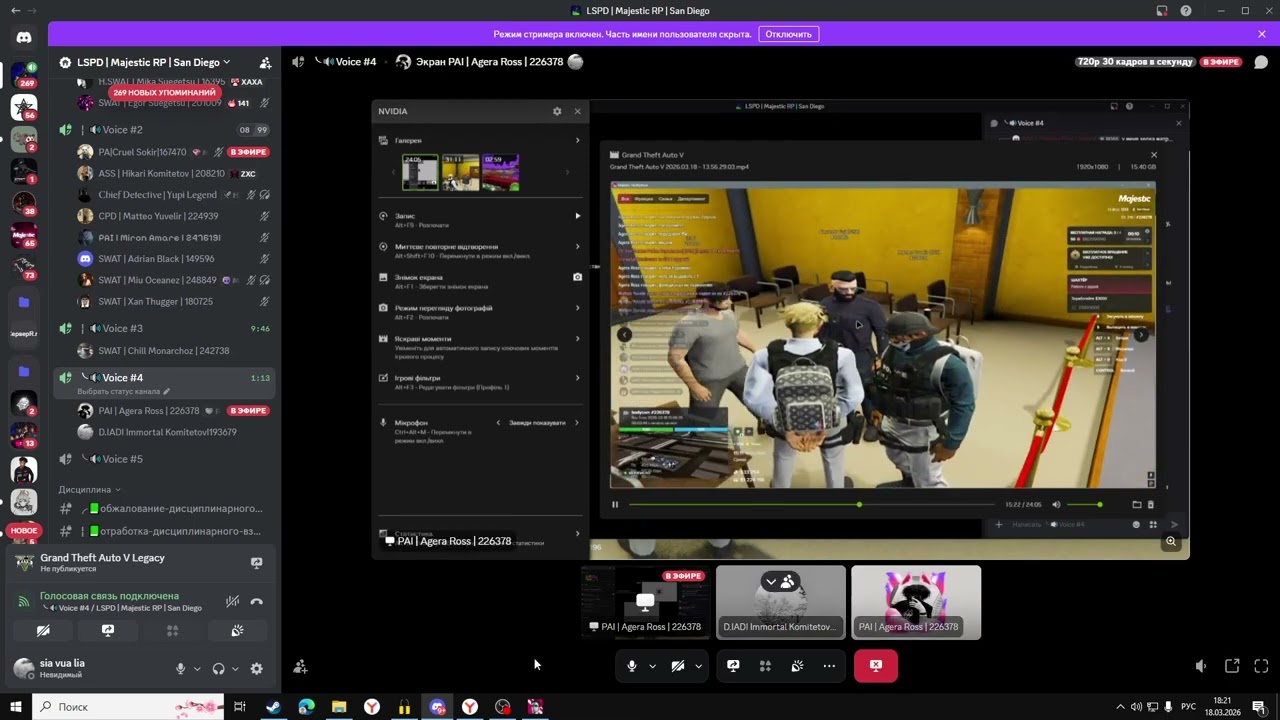The width and height of the screenshot is (1280, 720).
Task: Open Discord help icon in title bar
Action: [1186, 11]
